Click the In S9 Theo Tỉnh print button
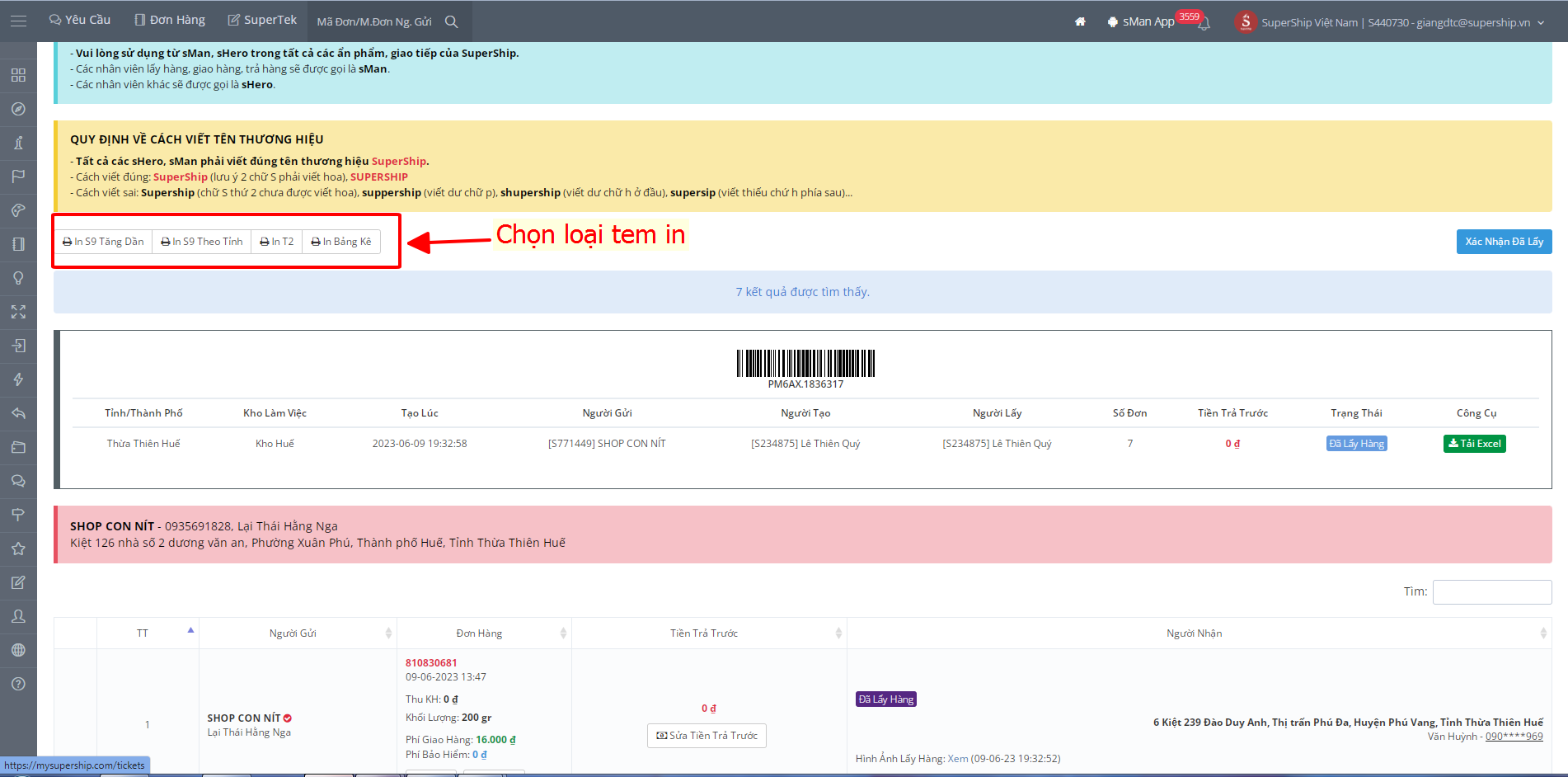This screenshot has width=1568, height=777. (202, 242)
